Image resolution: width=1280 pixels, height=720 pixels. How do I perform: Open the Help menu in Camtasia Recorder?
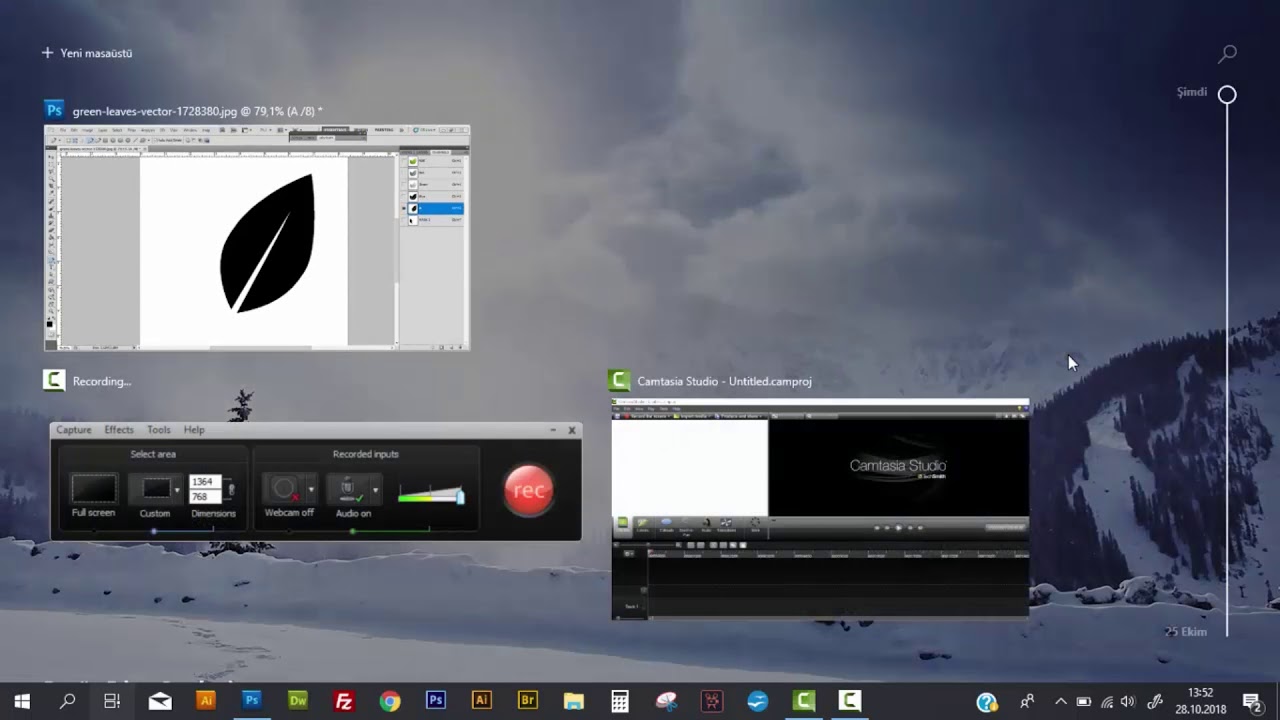194,430
